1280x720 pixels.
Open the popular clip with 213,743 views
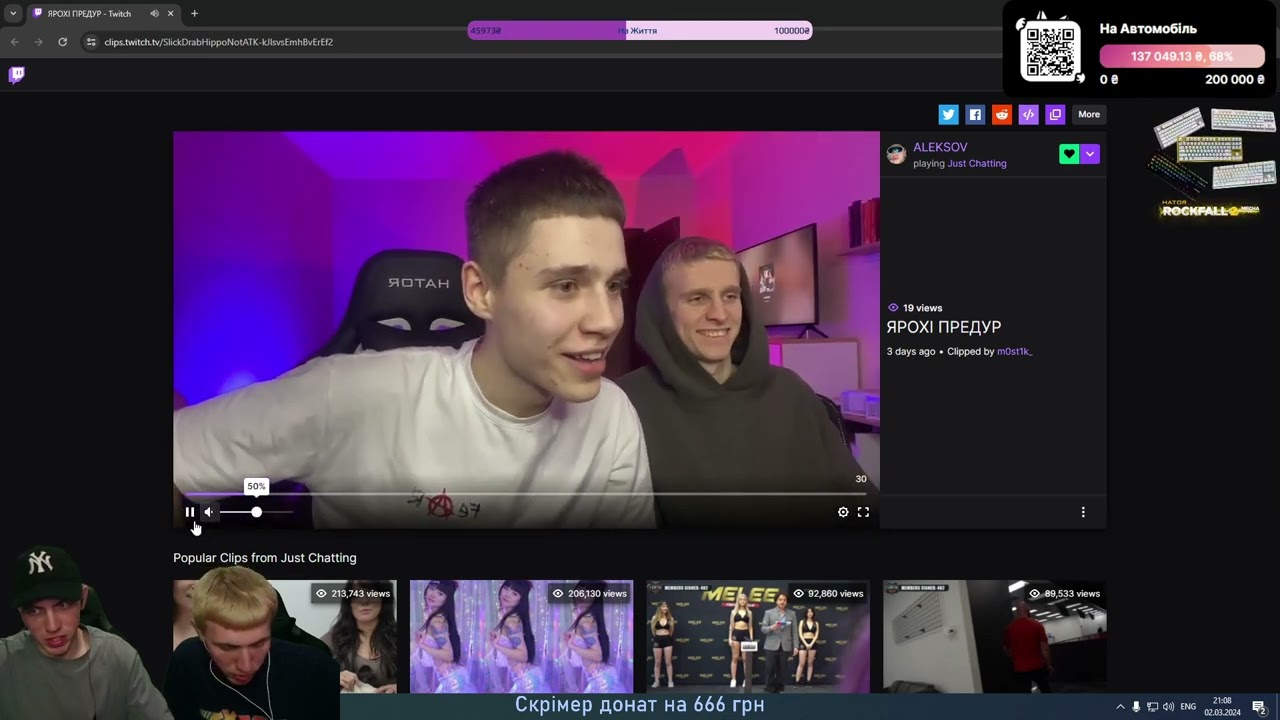click(285, 636)
